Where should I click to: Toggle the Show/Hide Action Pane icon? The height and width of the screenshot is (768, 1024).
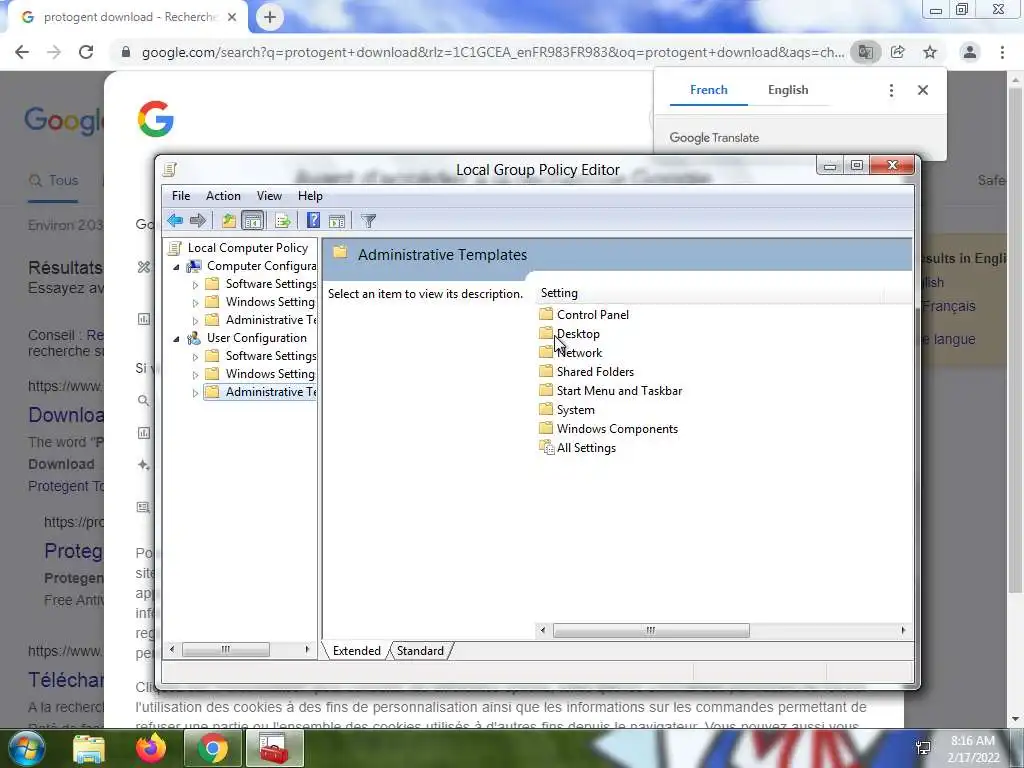[337, 221]
